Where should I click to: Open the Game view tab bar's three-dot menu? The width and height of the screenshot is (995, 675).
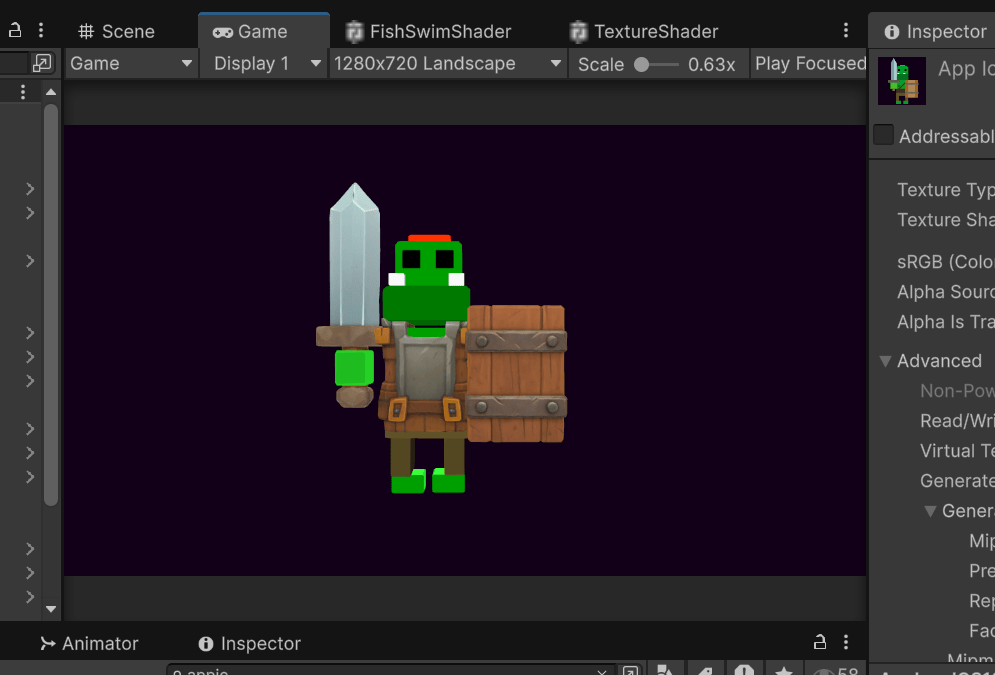[x=846, y=31]
